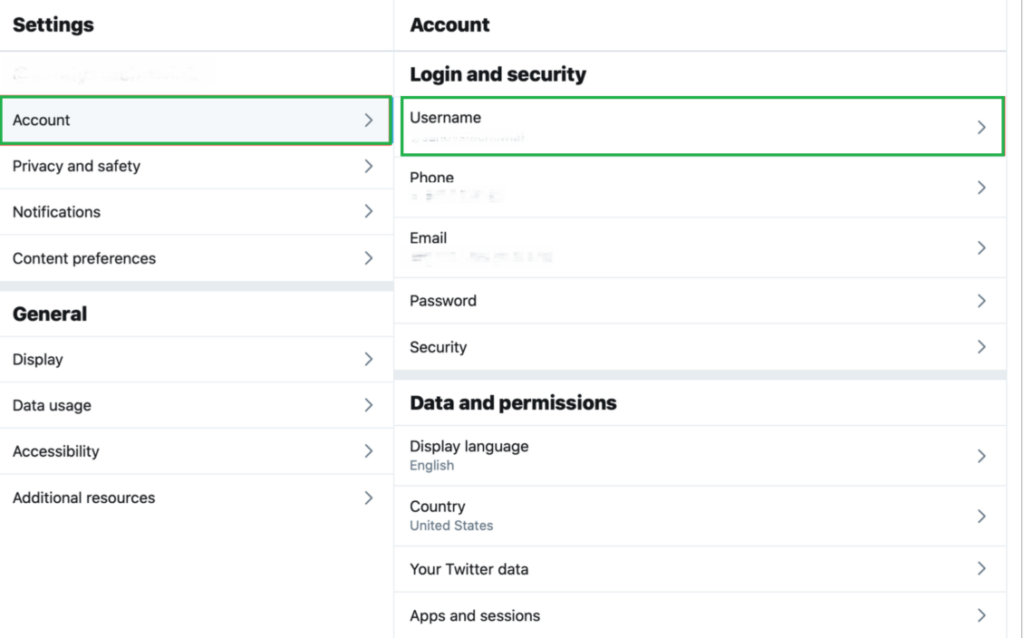Screen dimensions: 1024x638
Task: Expand Display language via its chevron
Action: [x=981, y=456]
